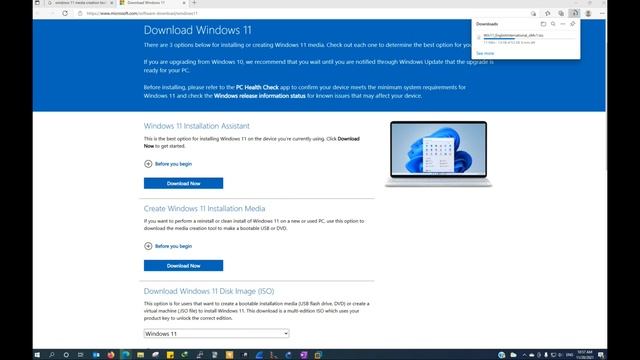
Task: Click the site lock icon in address bar
Action: point(80,13)
